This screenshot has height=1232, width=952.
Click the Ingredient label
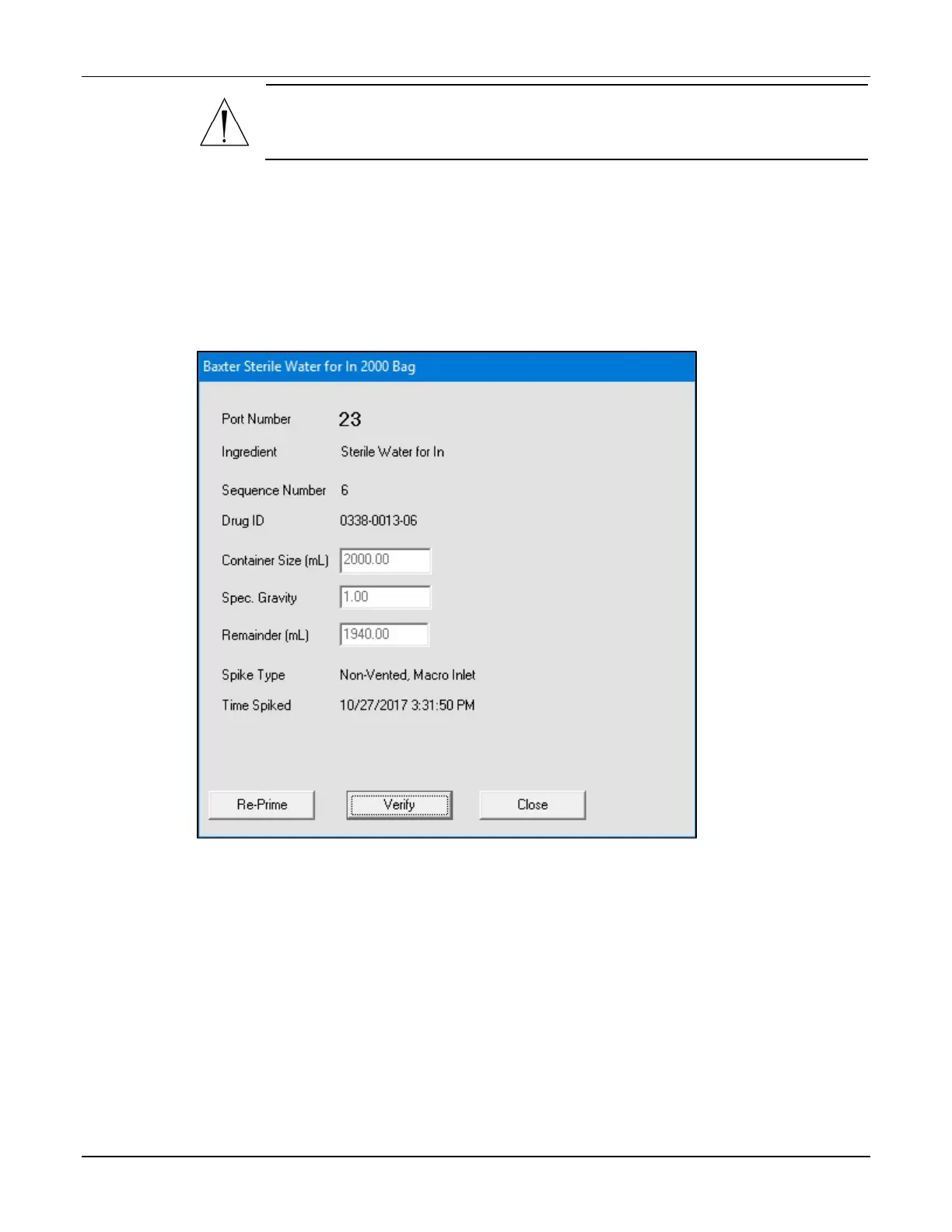pos(249,452)
